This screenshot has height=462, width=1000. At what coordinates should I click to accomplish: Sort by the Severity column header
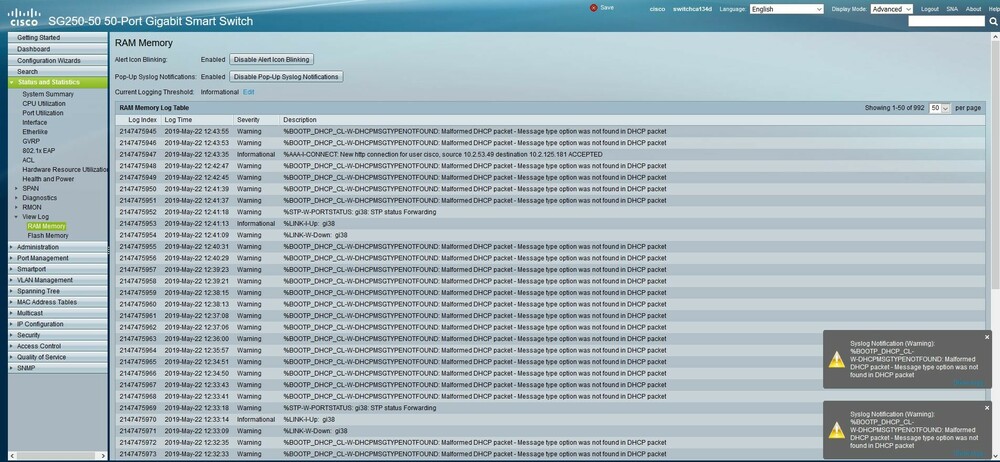(249, 120)
